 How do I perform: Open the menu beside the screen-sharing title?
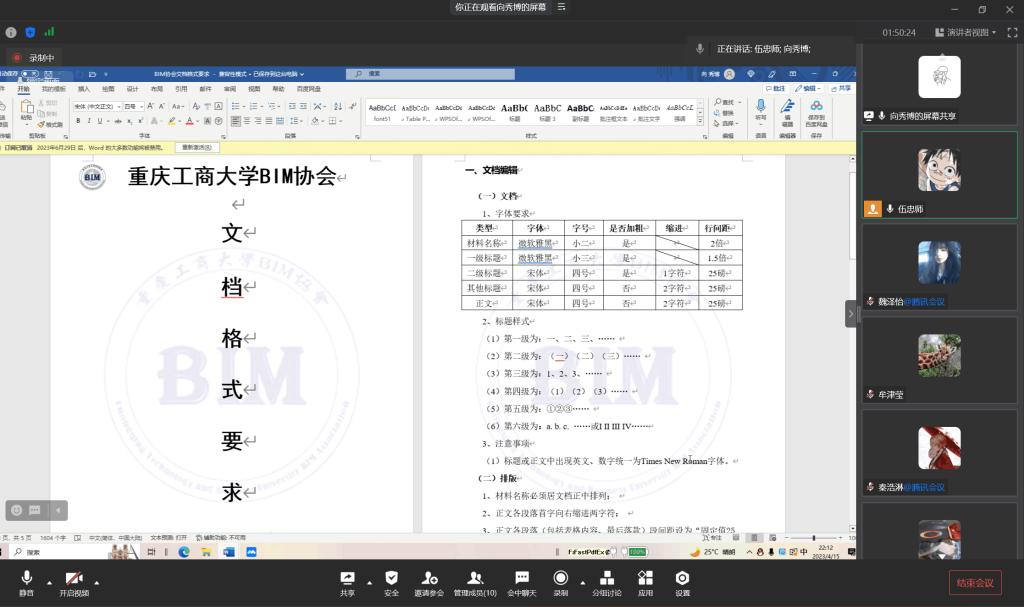pyautogui.click(x=562, y=8)
